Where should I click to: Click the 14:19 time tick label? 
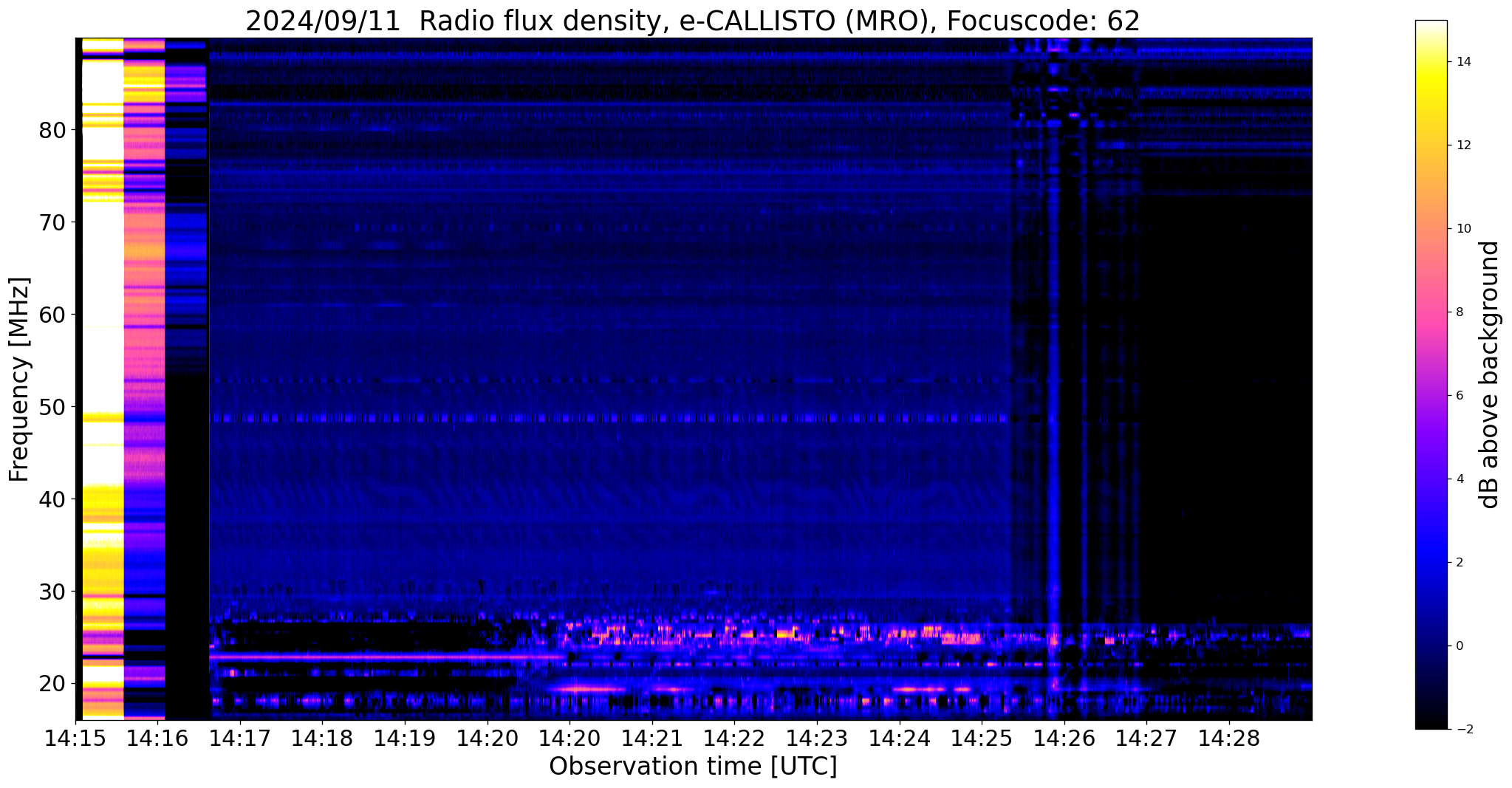(405, 738)
